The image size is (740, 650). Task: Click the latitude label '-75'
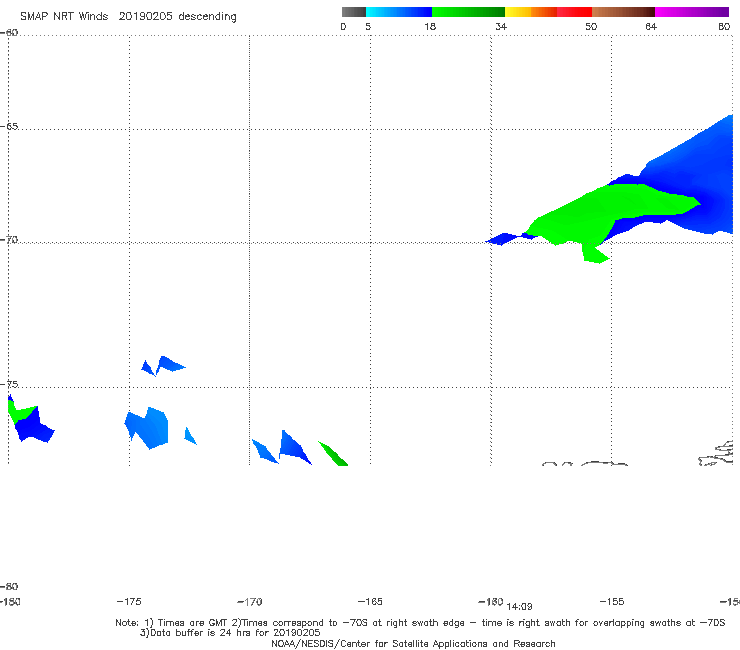pos(9,385)
